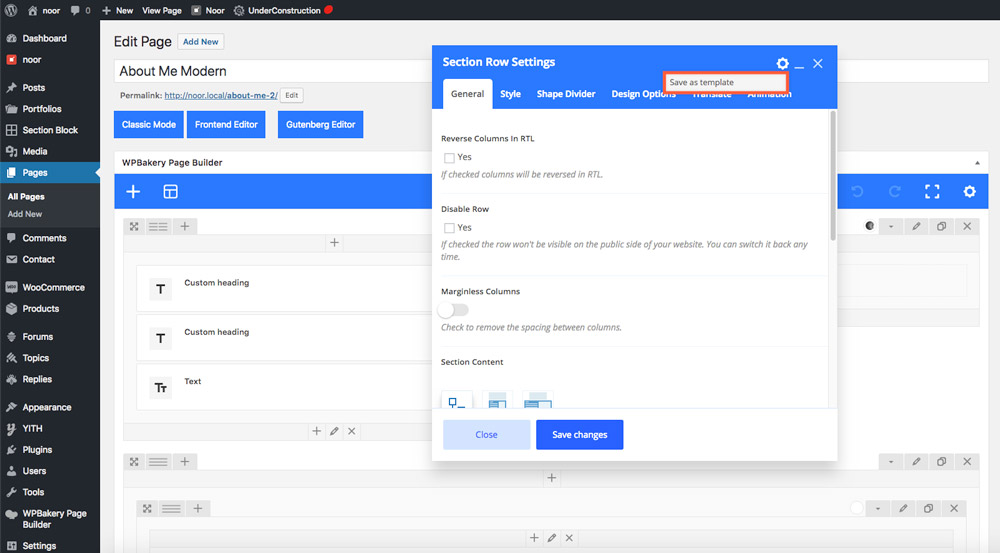This screenshot has height=553, width=1000.
Task: Toggle the Marginless Columns switch
Action: [453, 310]
